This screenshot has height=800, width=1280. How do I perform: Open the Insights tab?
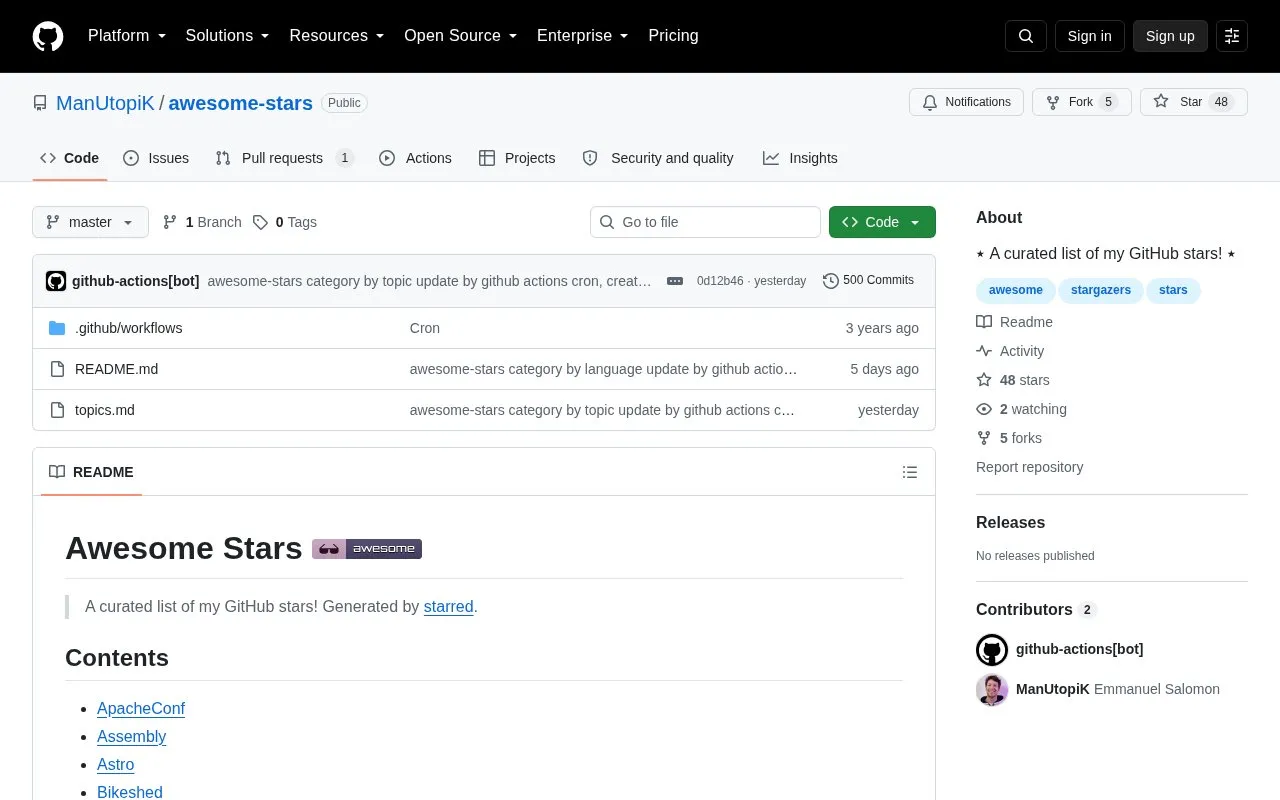(800, 158)
